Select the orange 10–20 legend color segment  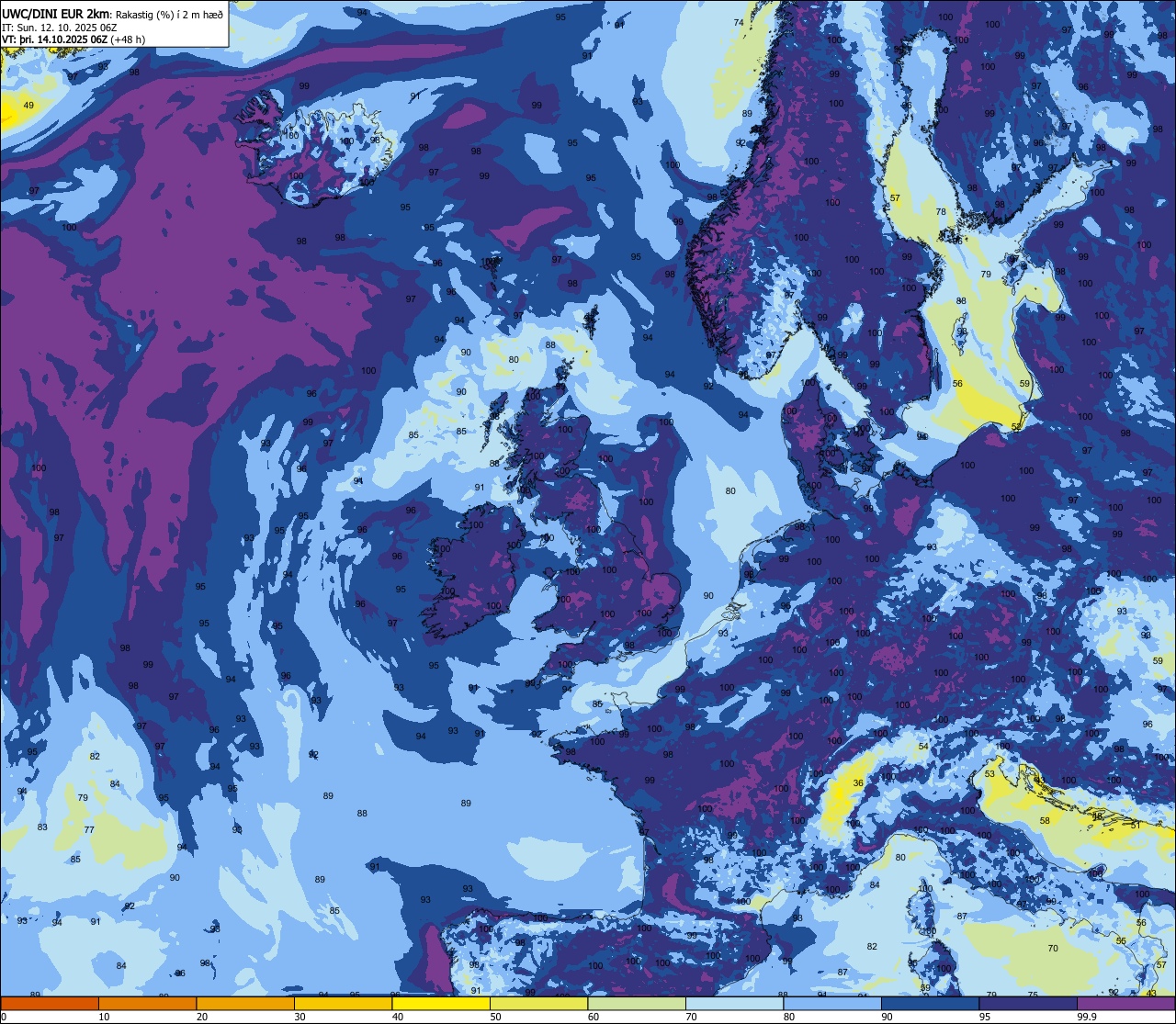click(x=147, y=1003)
